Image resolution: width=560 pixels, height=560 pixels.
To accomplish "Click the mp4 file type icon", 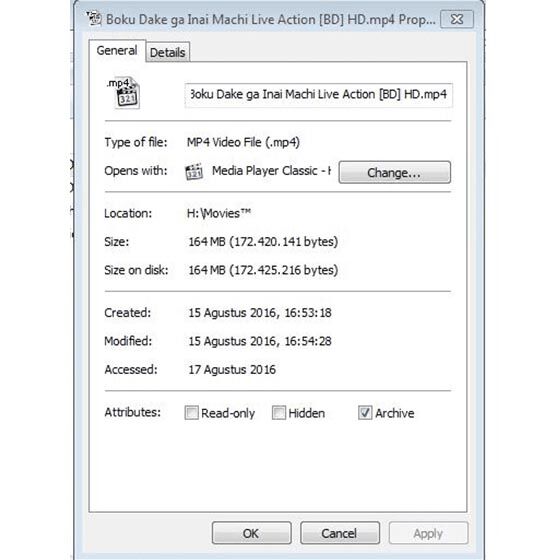I will pos(124,93).
